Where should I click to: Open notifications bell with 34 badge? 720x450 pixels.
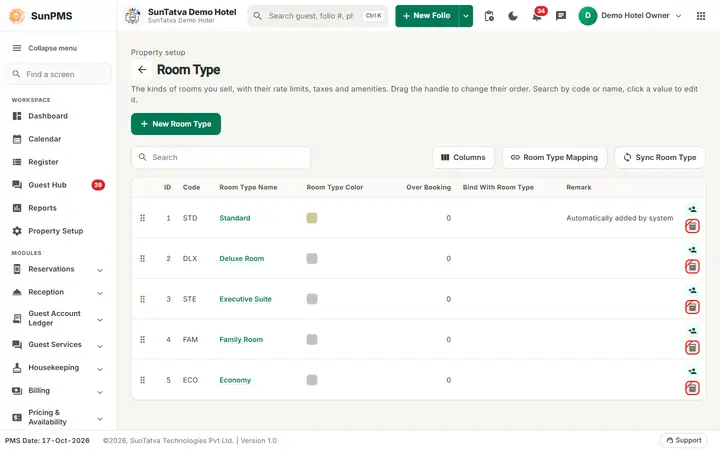tap(537, 16)
